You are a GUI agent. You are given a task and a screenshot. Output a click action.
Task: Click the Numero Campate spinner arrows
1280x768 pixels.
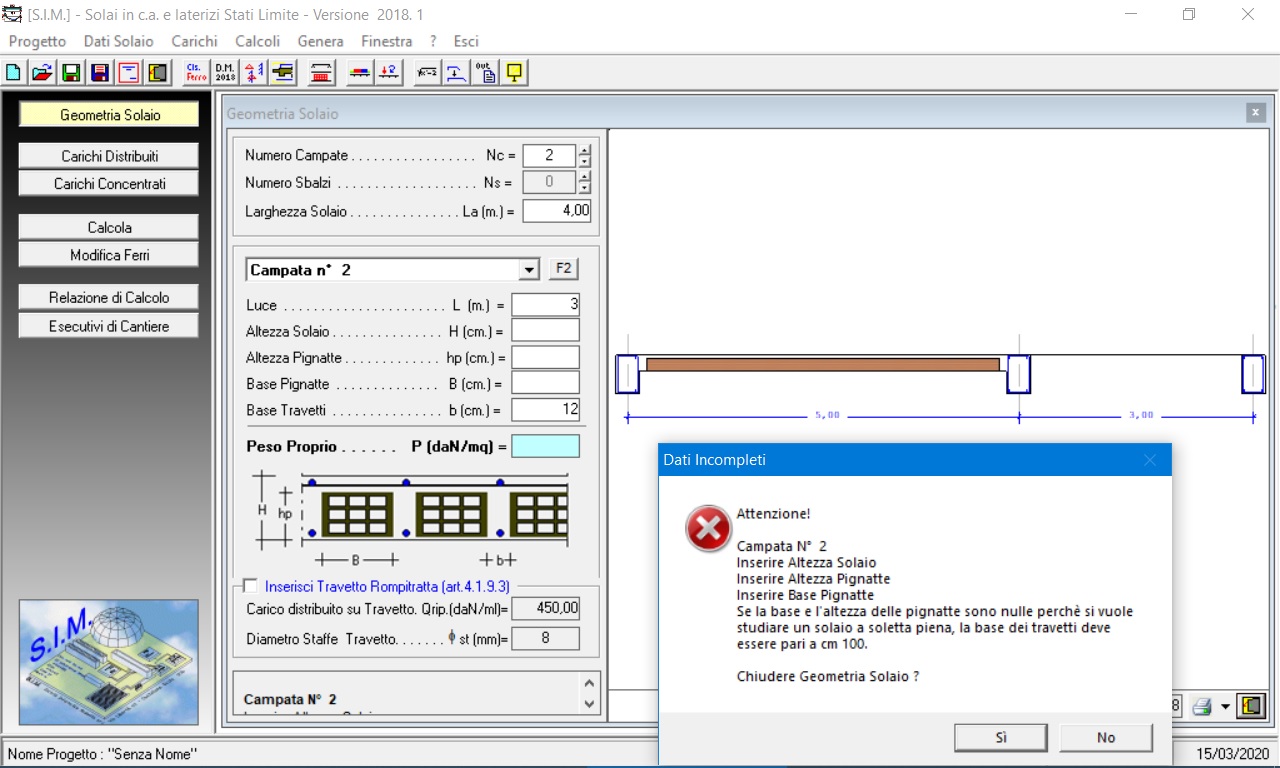pos(585,156)
